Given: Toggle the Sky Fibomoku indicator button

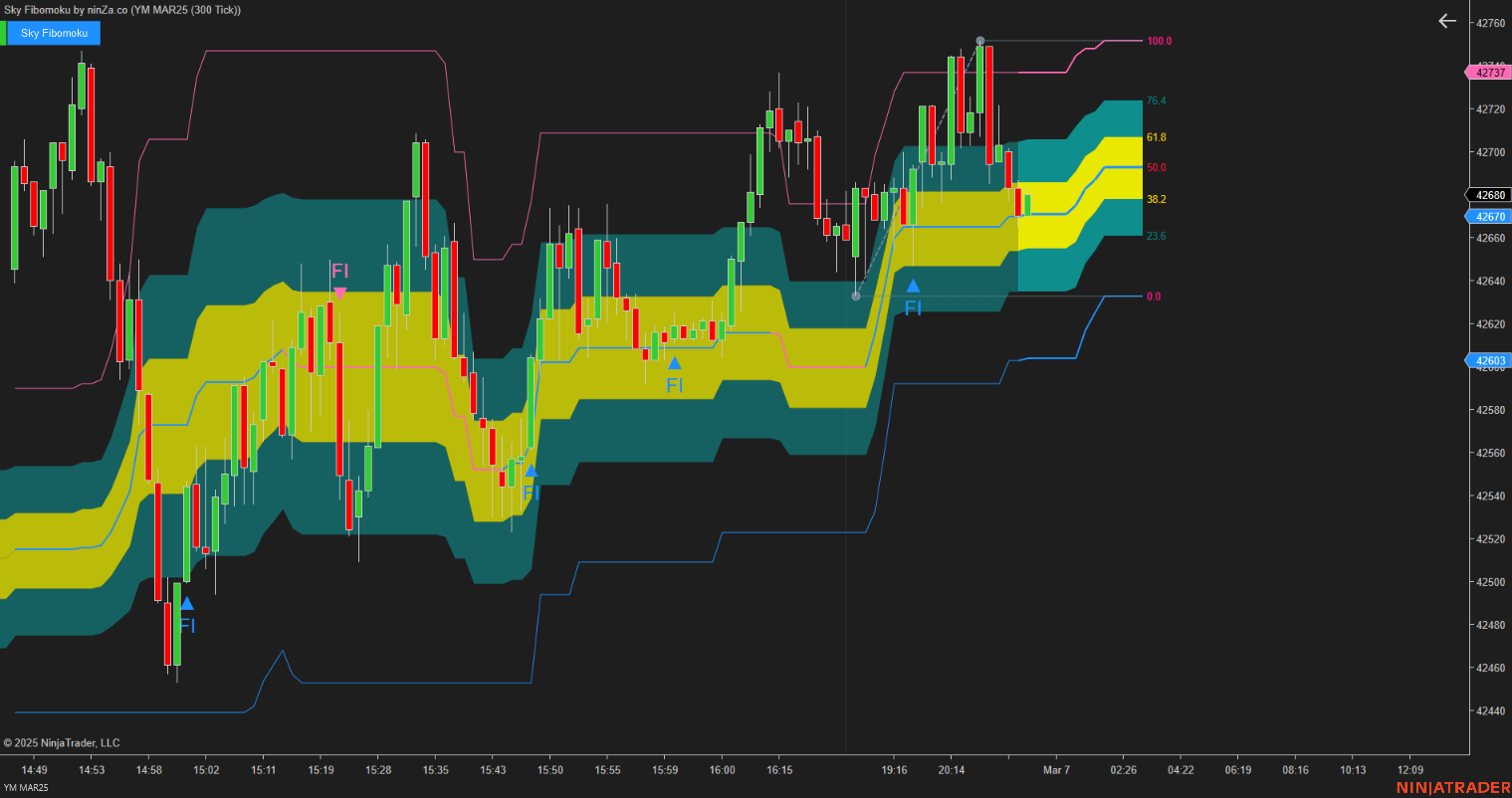Looking at the screenshot, I should pos(55,33).
